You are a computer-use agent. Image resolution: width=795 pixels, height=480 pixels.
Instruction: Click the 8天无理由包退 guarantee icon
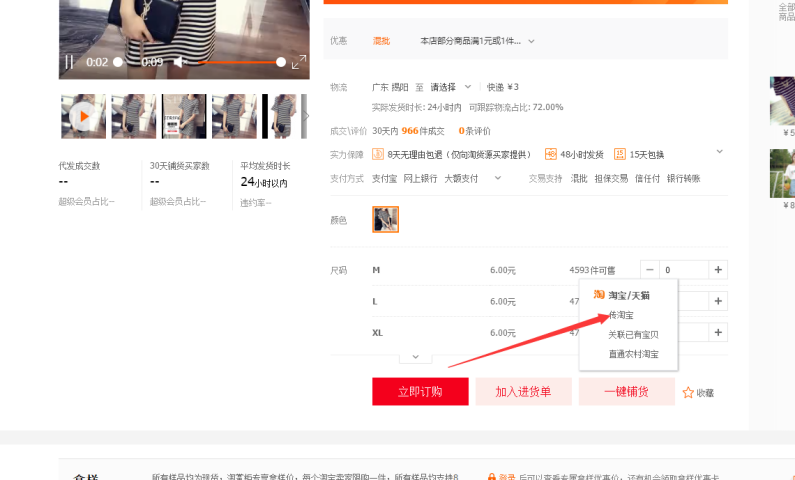click(378, 154)
